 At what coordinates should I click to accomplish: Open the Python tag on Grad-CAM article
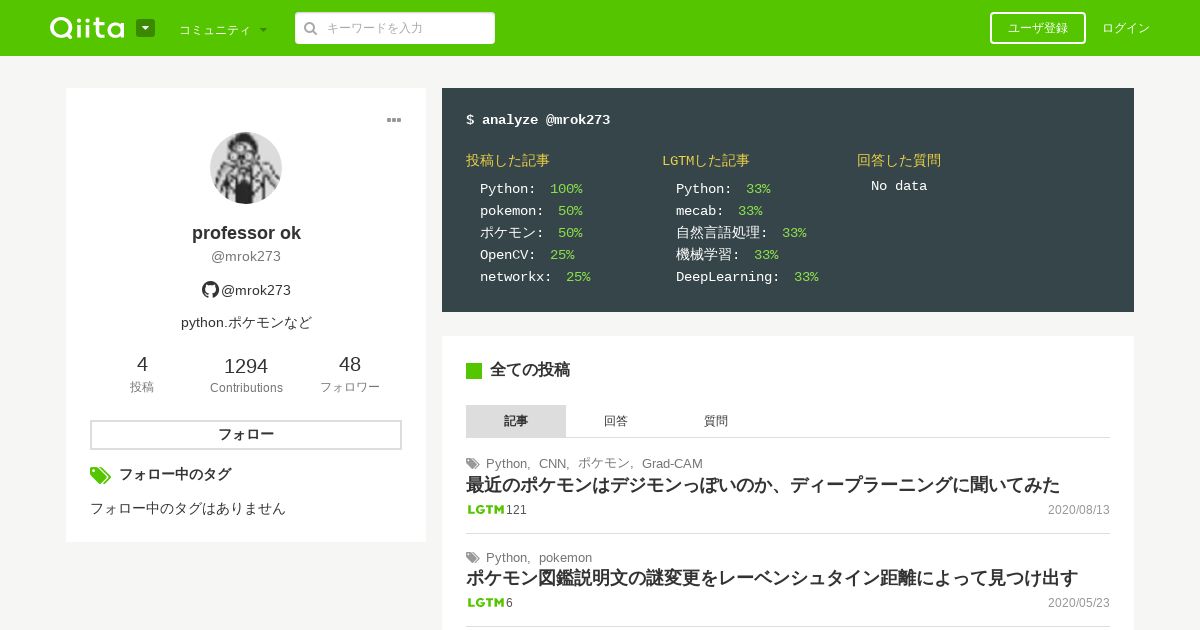point(507,464)
